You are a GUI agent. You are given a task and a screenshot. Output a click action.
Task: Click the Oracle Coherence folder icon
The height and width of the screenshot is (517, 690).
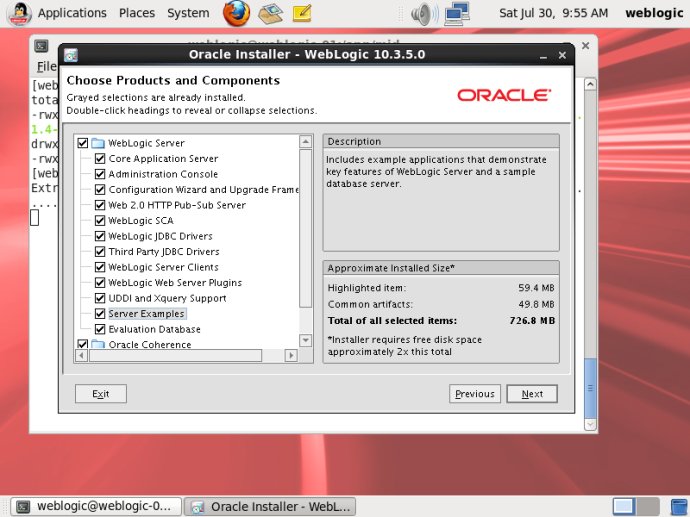point(98,344)
